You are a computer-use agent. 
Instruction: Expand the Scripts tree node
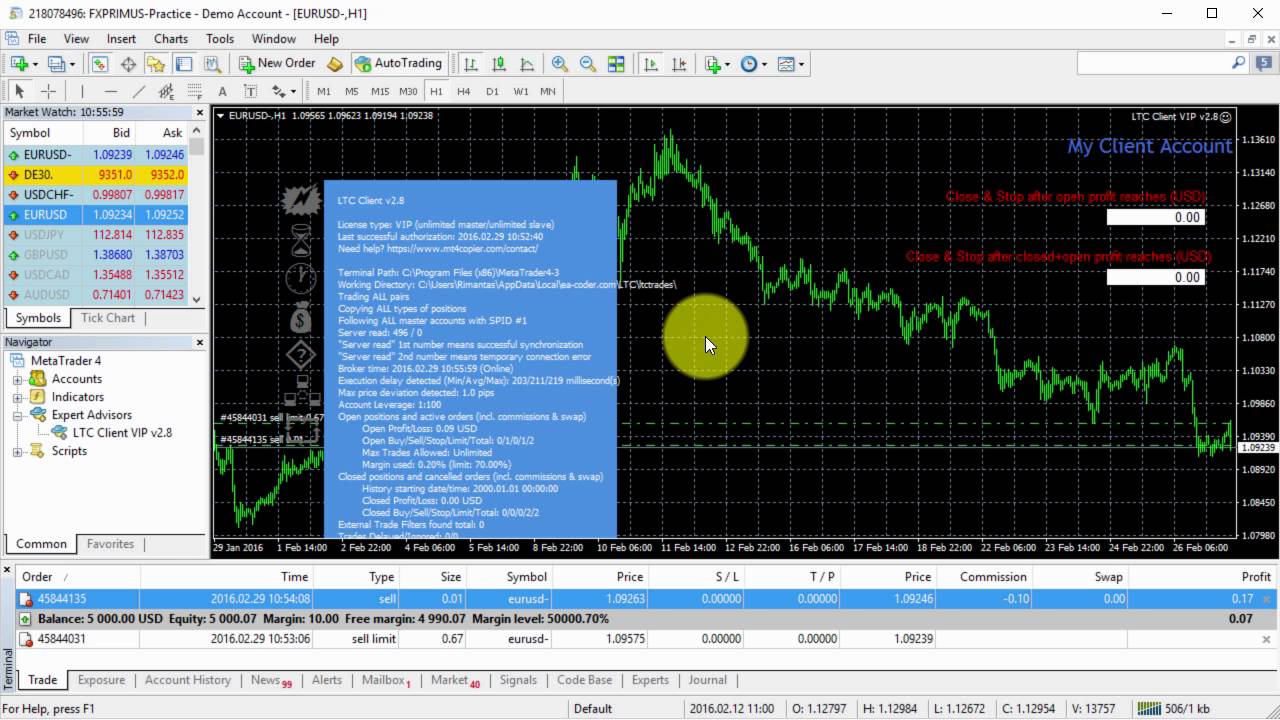17,451
